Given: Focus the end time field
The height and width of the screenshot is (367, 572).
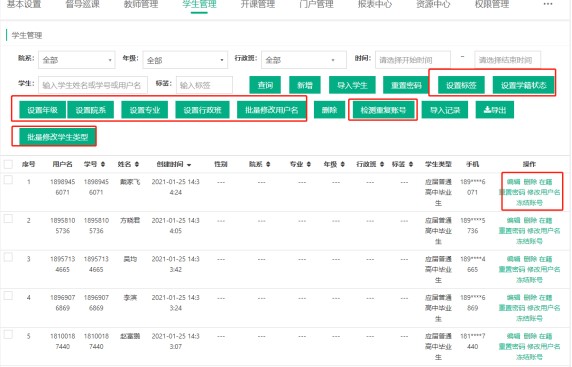Looking at the screenshot, I should pyautogui.click(x=507, y=60).
